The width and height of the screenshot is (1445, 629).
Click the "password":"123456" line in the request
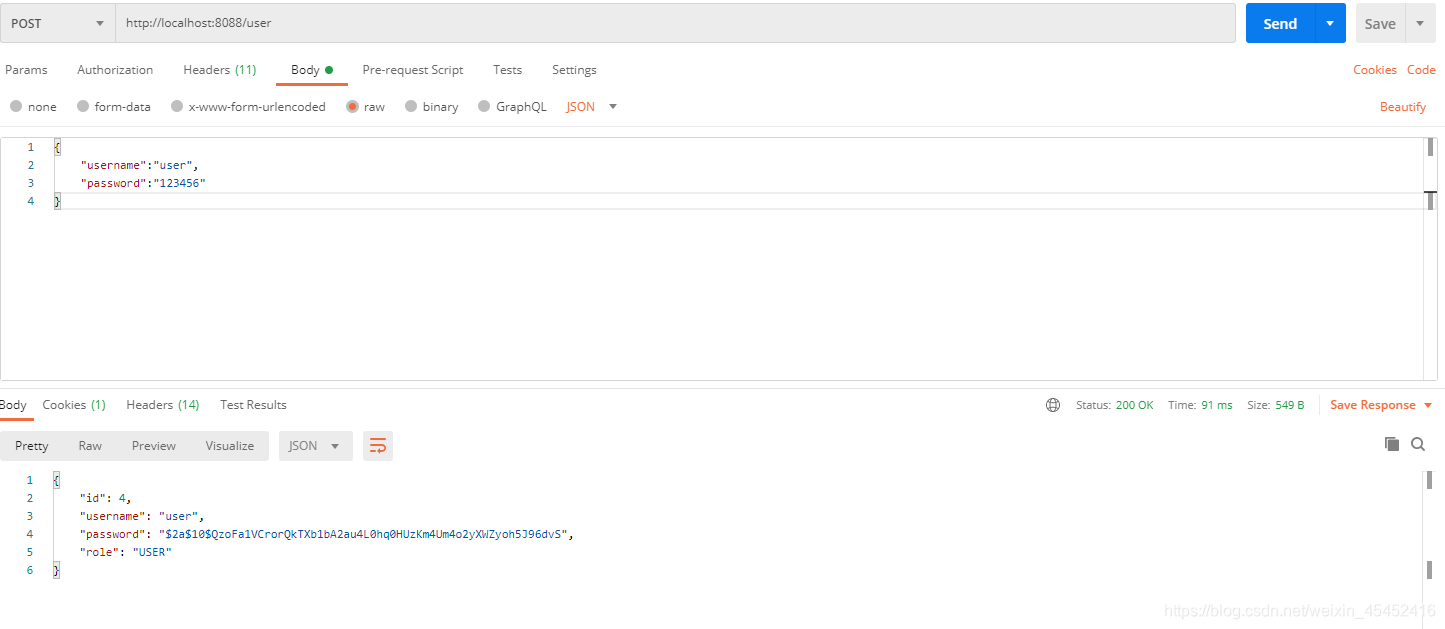(x=143, y=183)
